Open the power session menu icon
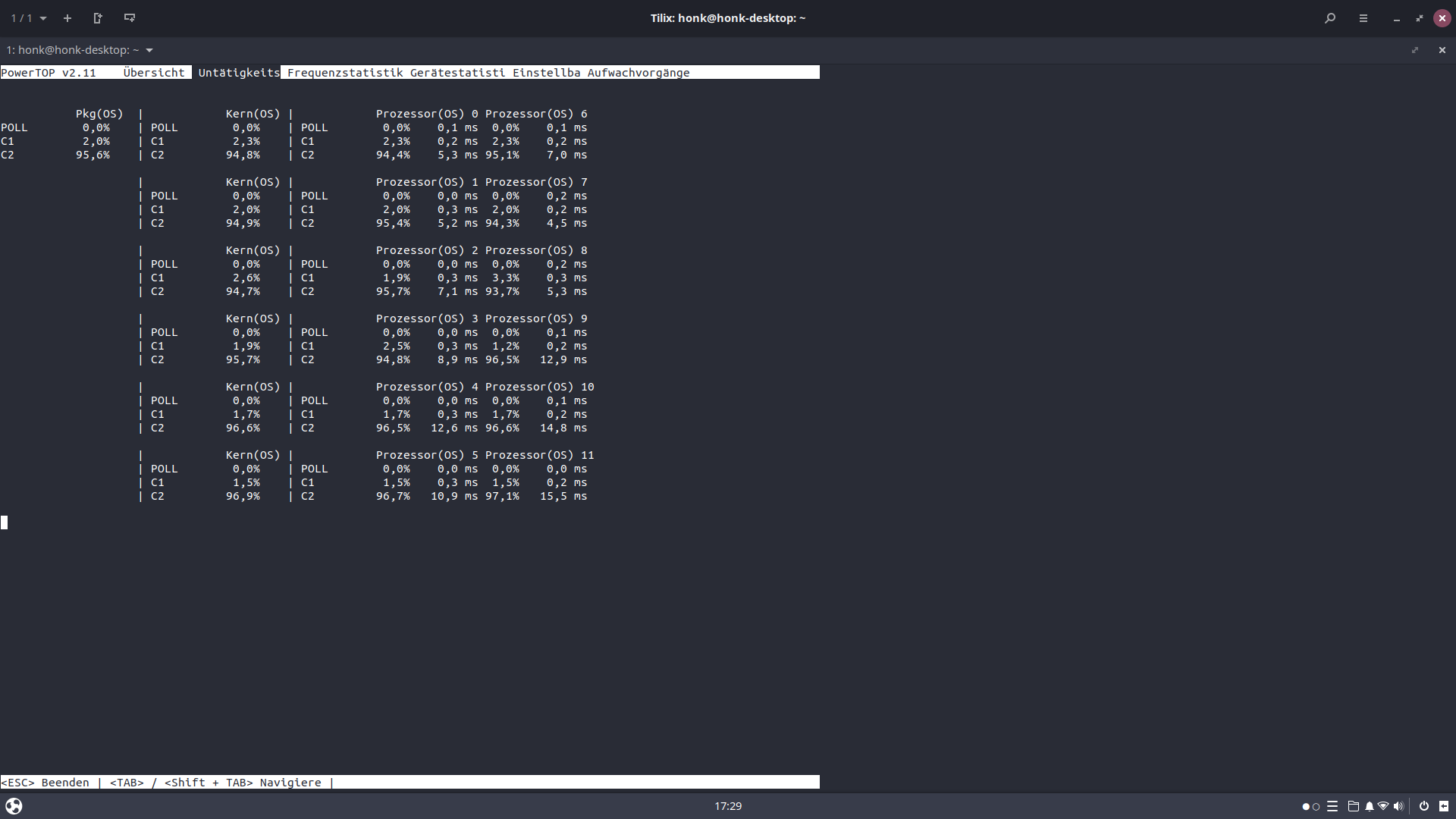This screenshot has height=819, width=1456. (x=1424, y=806)
